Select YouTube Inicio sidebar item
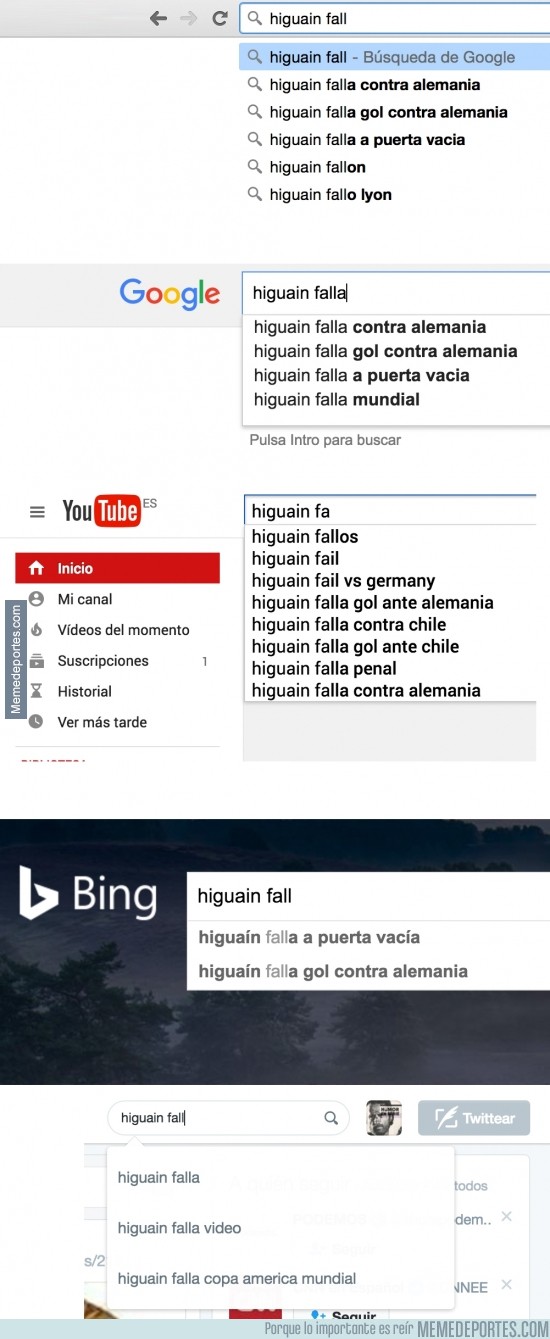This screenshot has width=550, height=1339. point(117,568)
